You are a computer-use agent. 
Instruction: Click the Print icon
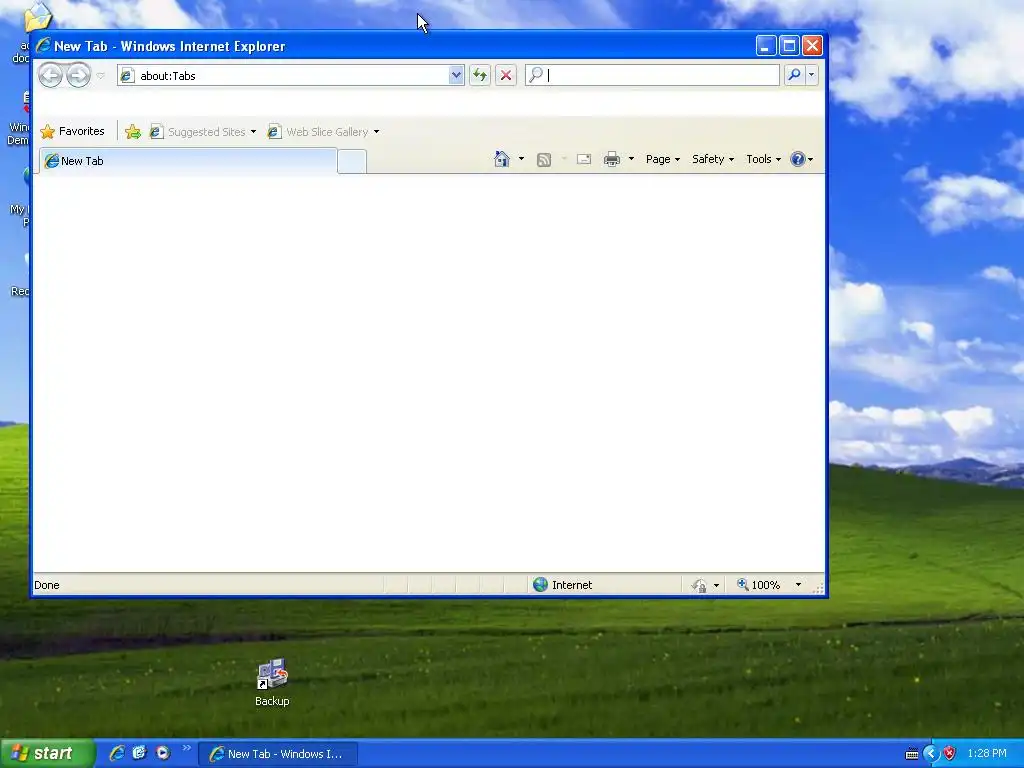pos(612,159)
